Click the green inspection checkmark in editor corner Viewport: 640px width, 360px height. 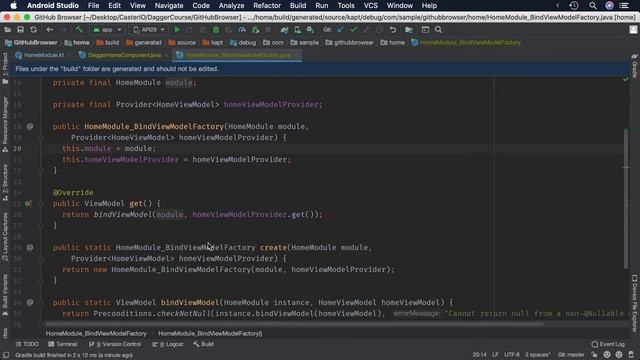click(x=626, y=80)
